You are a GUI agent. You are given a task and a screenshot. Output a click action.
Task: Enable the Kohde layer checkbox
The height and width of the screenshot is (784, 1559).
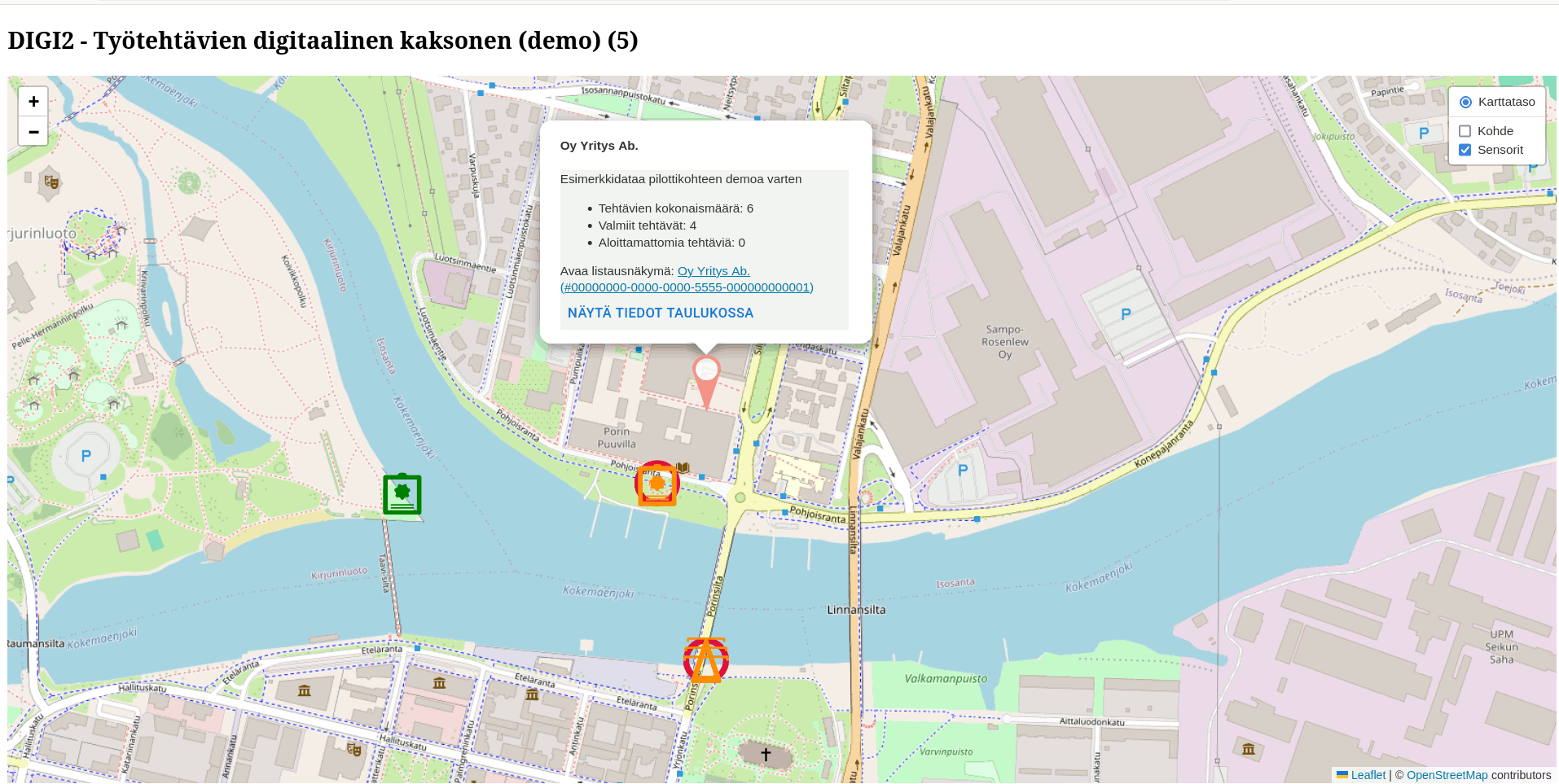click(x=1465, y=130)
